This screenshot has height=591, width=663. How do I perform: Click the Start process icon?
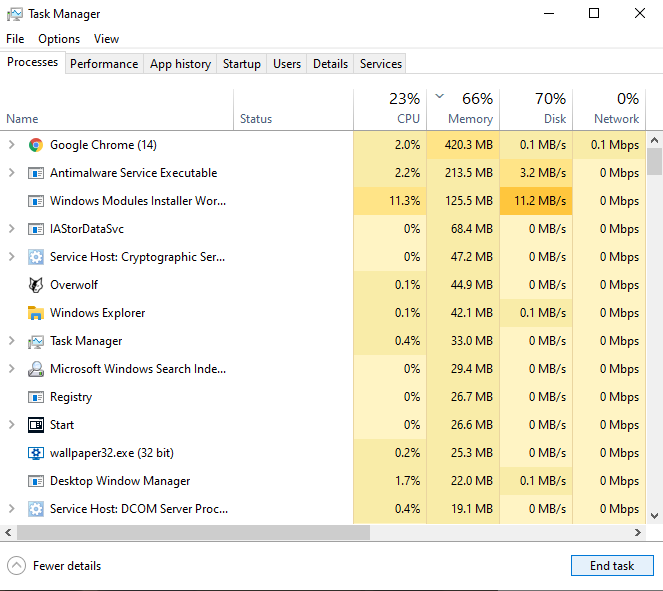click(x=36, y=425)
